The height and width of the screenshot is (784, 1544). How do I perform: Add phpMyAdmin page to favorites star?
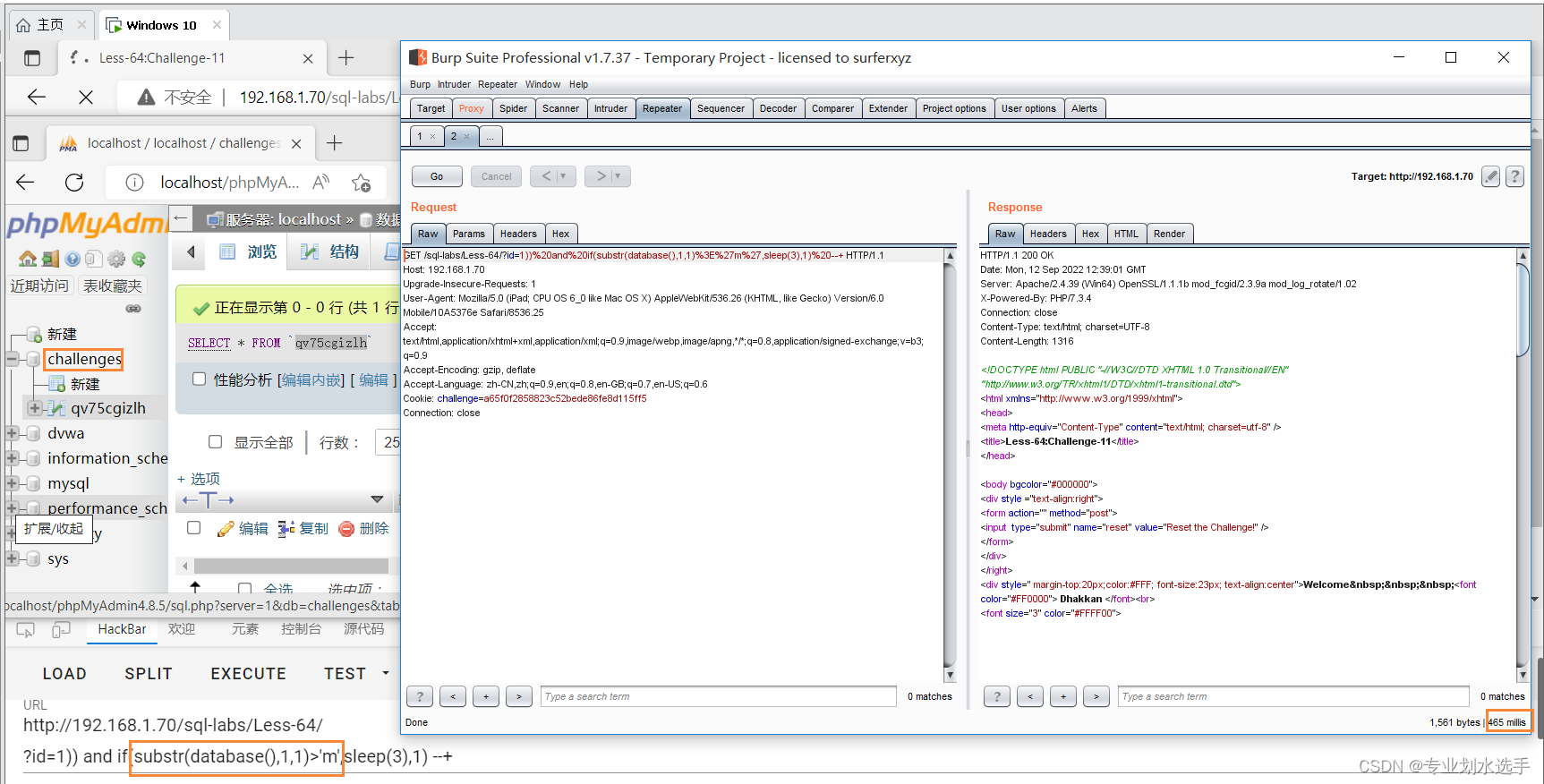[x=362, y=183]
